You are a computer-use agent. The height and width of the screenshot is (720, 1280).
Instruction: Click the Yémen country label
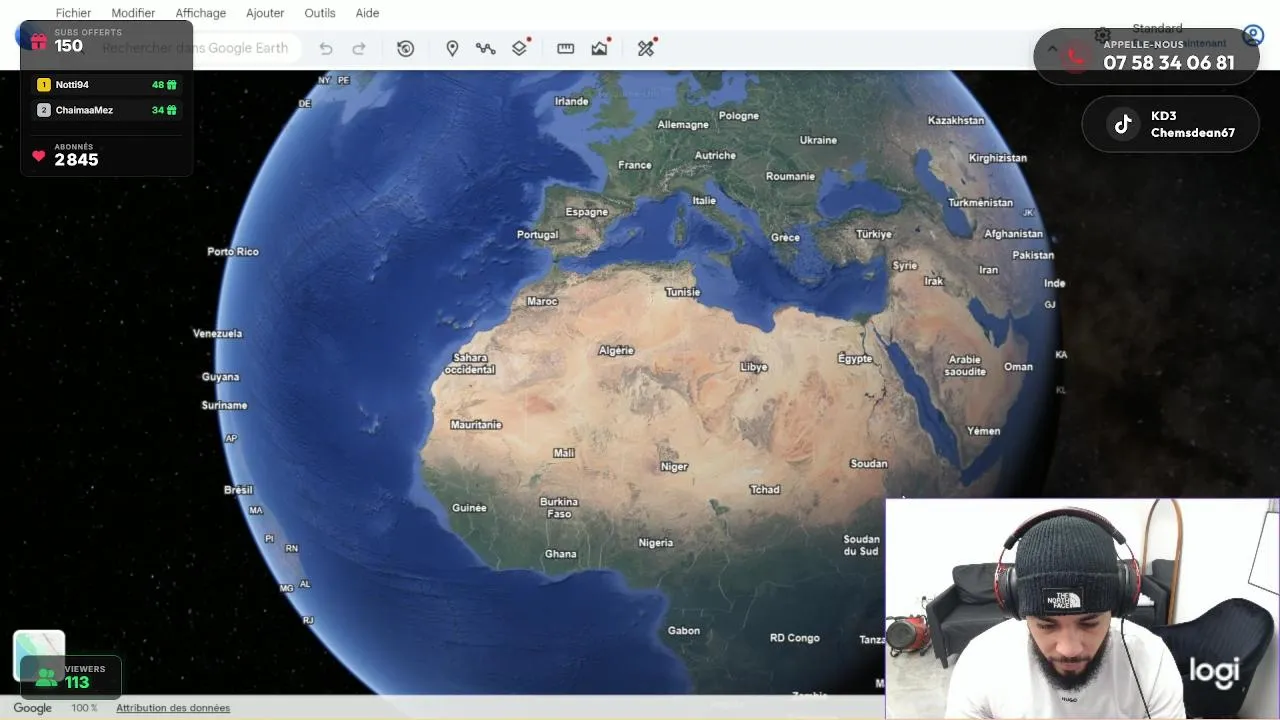984,431
